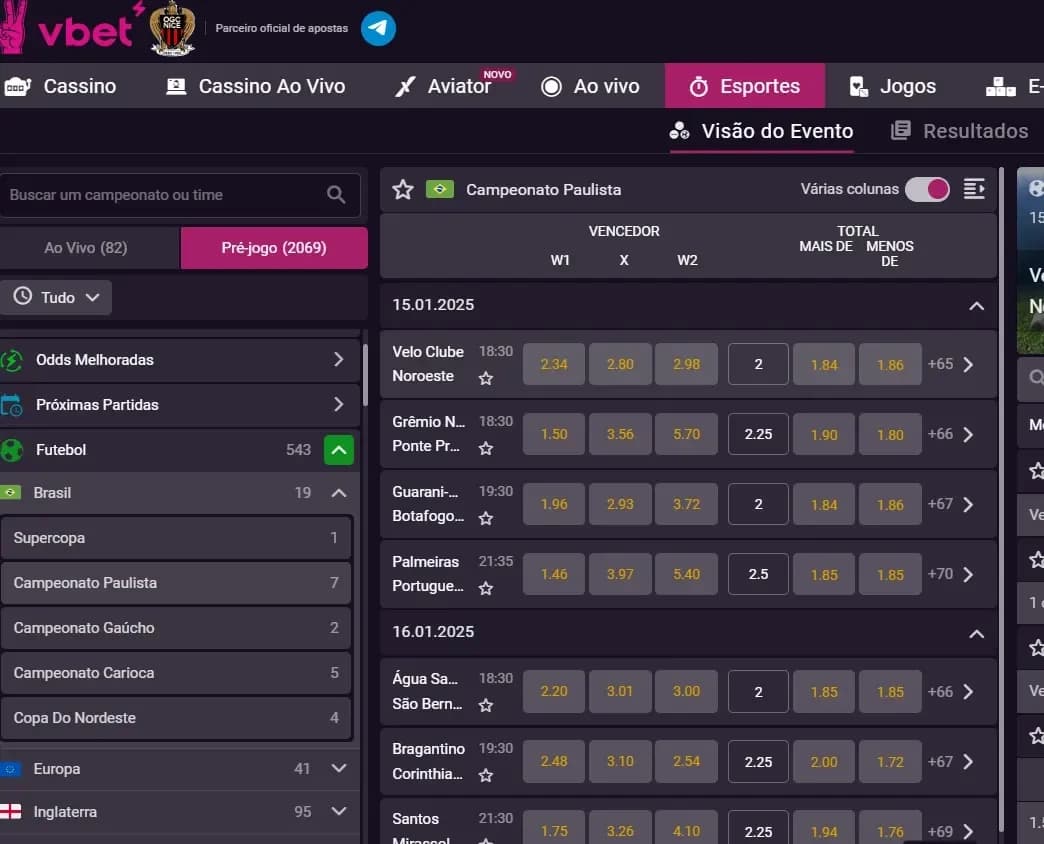
Task: Bet on W2 odds 3.72 for Guarani match
Action: tap(686, 504)
